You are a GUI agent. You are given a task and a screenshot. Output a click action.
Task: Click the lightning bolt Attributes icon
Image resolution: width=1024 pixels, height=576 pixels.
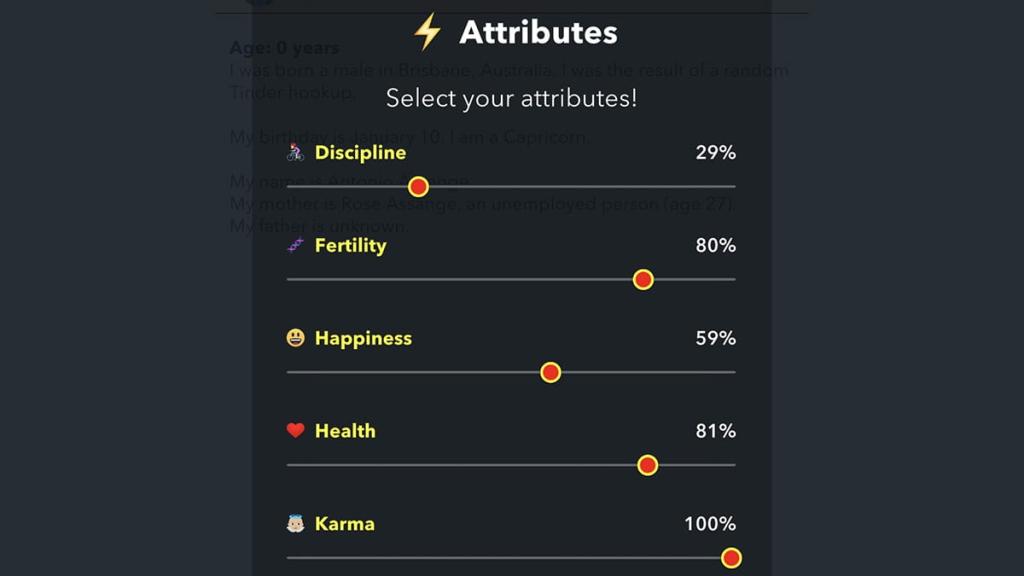(428, 31)
